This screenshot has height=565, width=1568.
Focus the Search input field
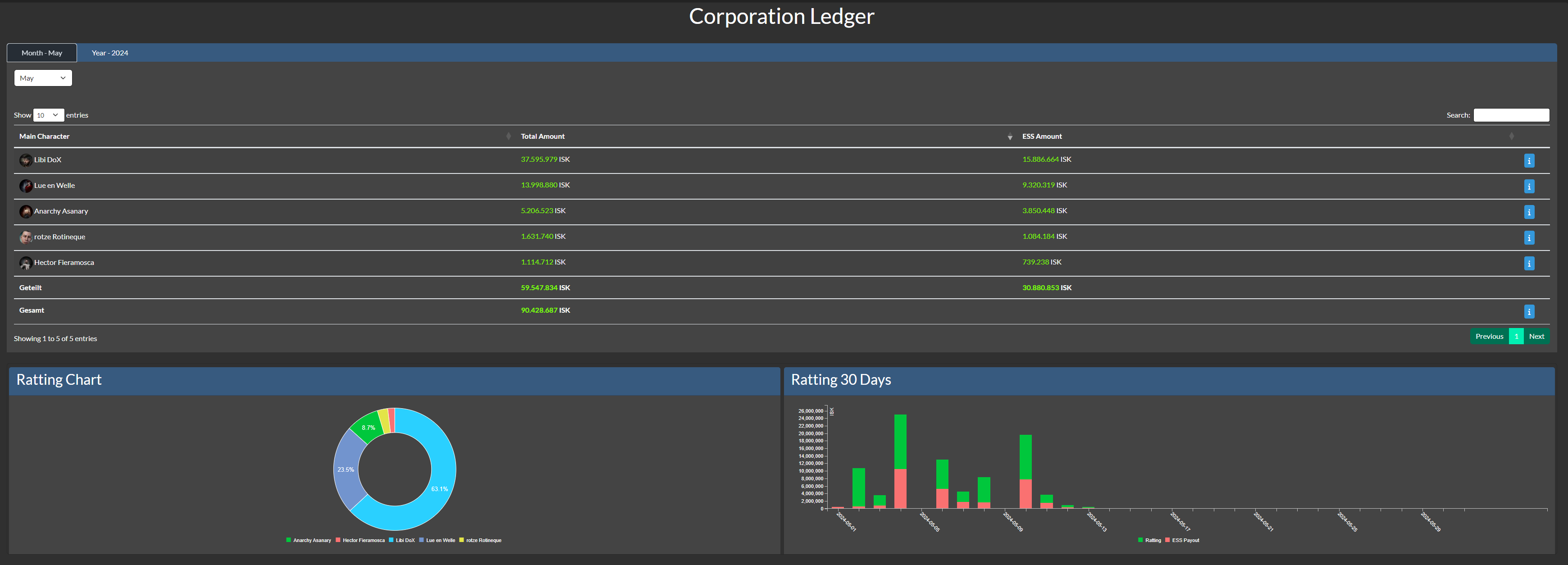[x=1511, y=115]
